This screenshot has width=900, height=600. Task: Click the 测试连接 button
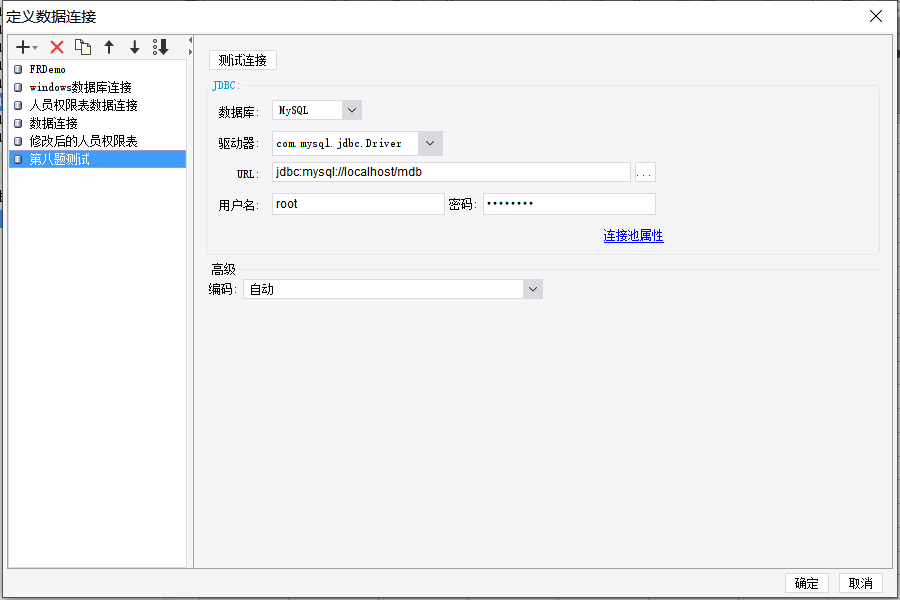point(243,60)
